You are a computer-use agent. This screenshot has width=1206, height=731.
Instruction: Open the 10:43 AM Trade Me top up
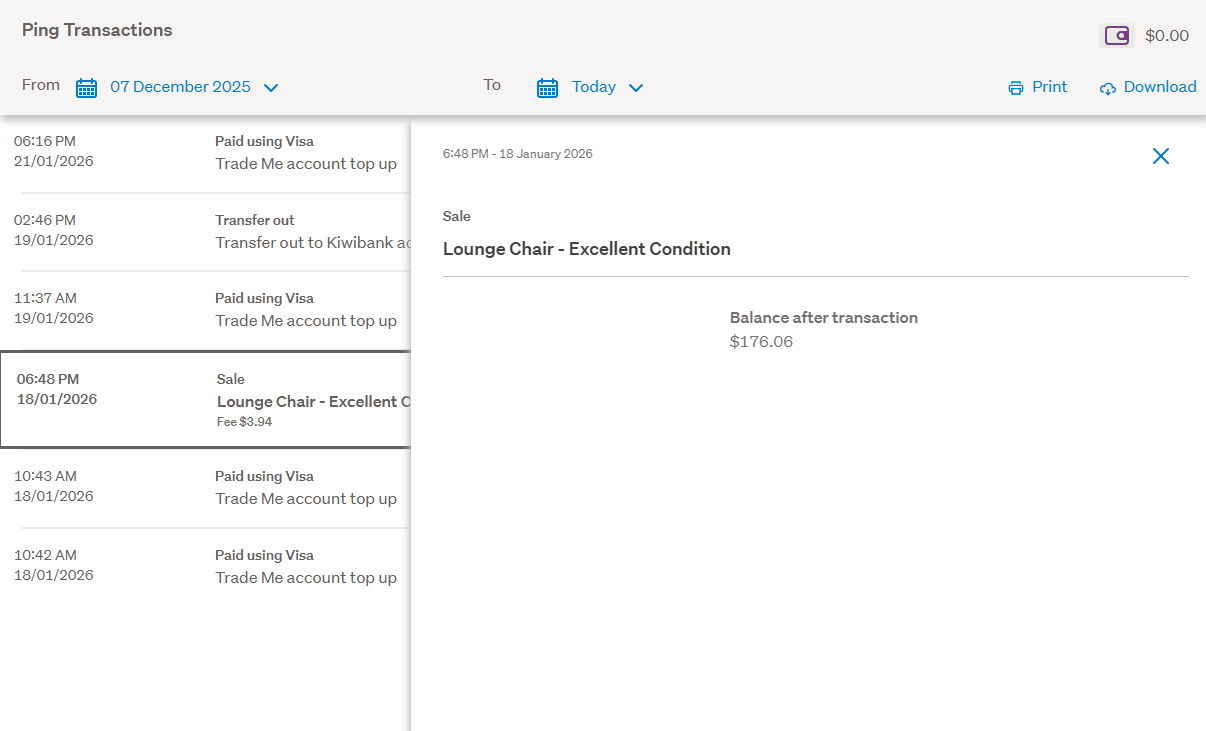(x=205, y=488)
